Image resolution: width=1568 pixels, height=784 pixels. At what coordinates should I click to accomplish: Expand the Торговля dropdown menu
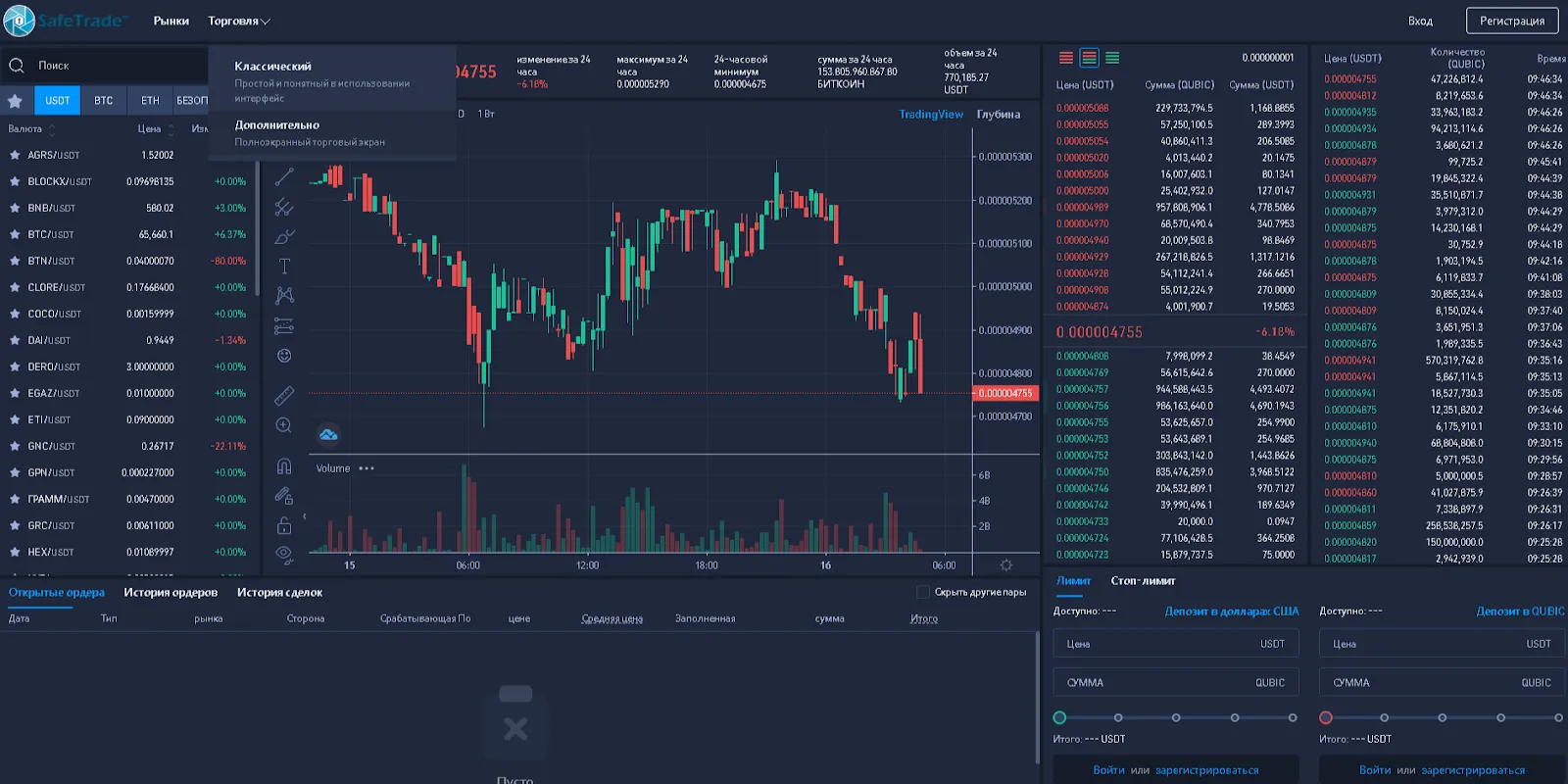tap(238, 21)
